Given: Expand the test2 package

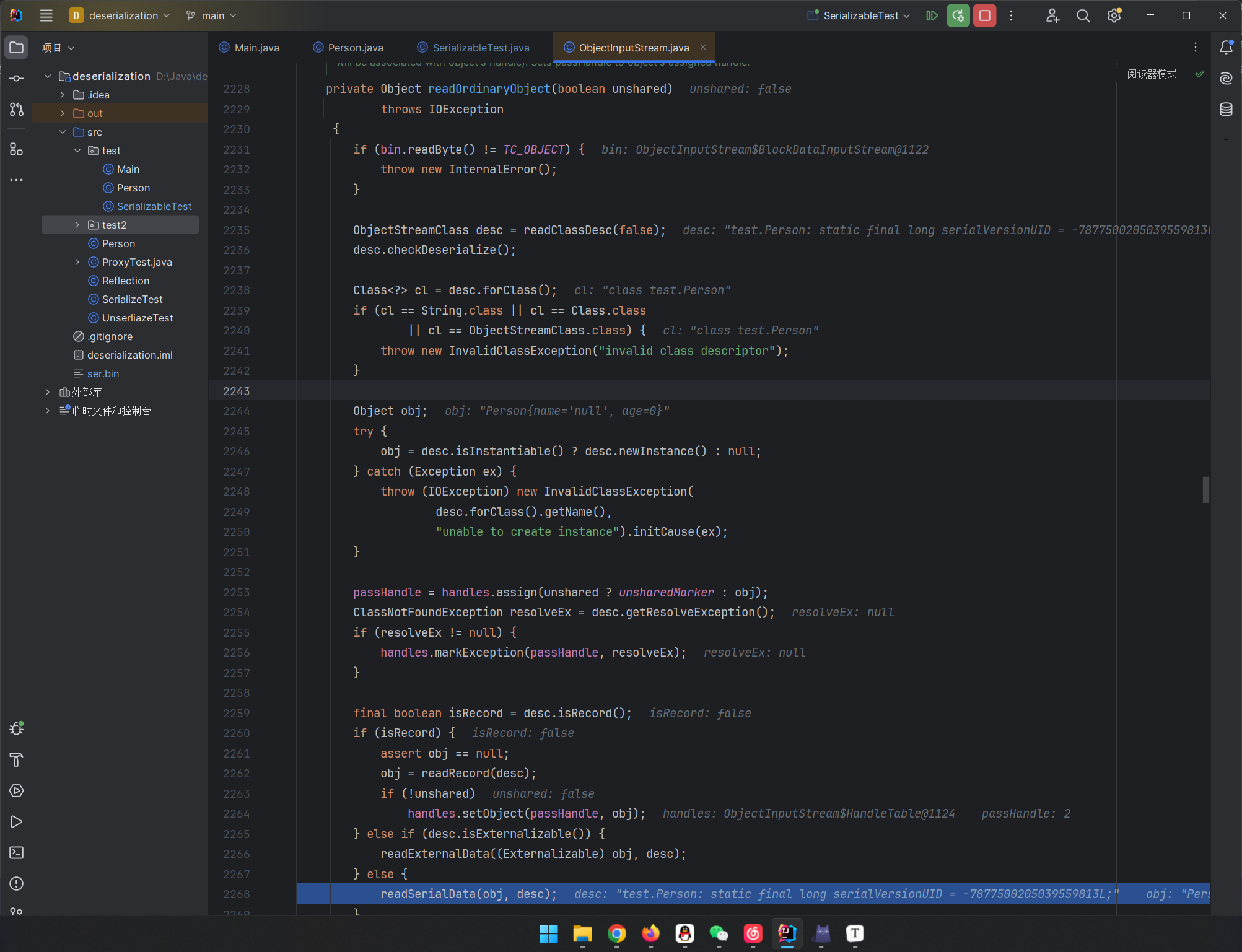Looking at the screenshot, I should pyautogui.click(x=77, y=225).
